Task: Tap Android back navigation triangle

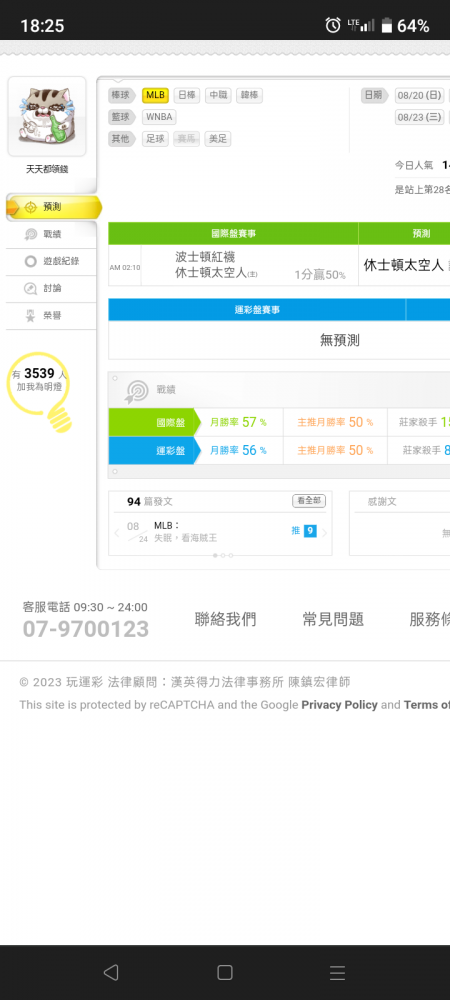Action: 111,972
